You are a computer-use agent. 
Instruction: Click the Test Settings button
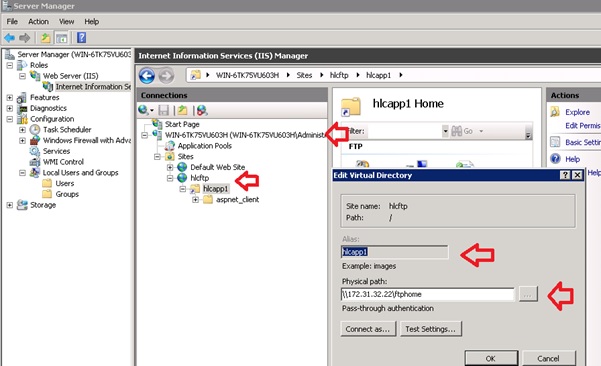point(430,329)
